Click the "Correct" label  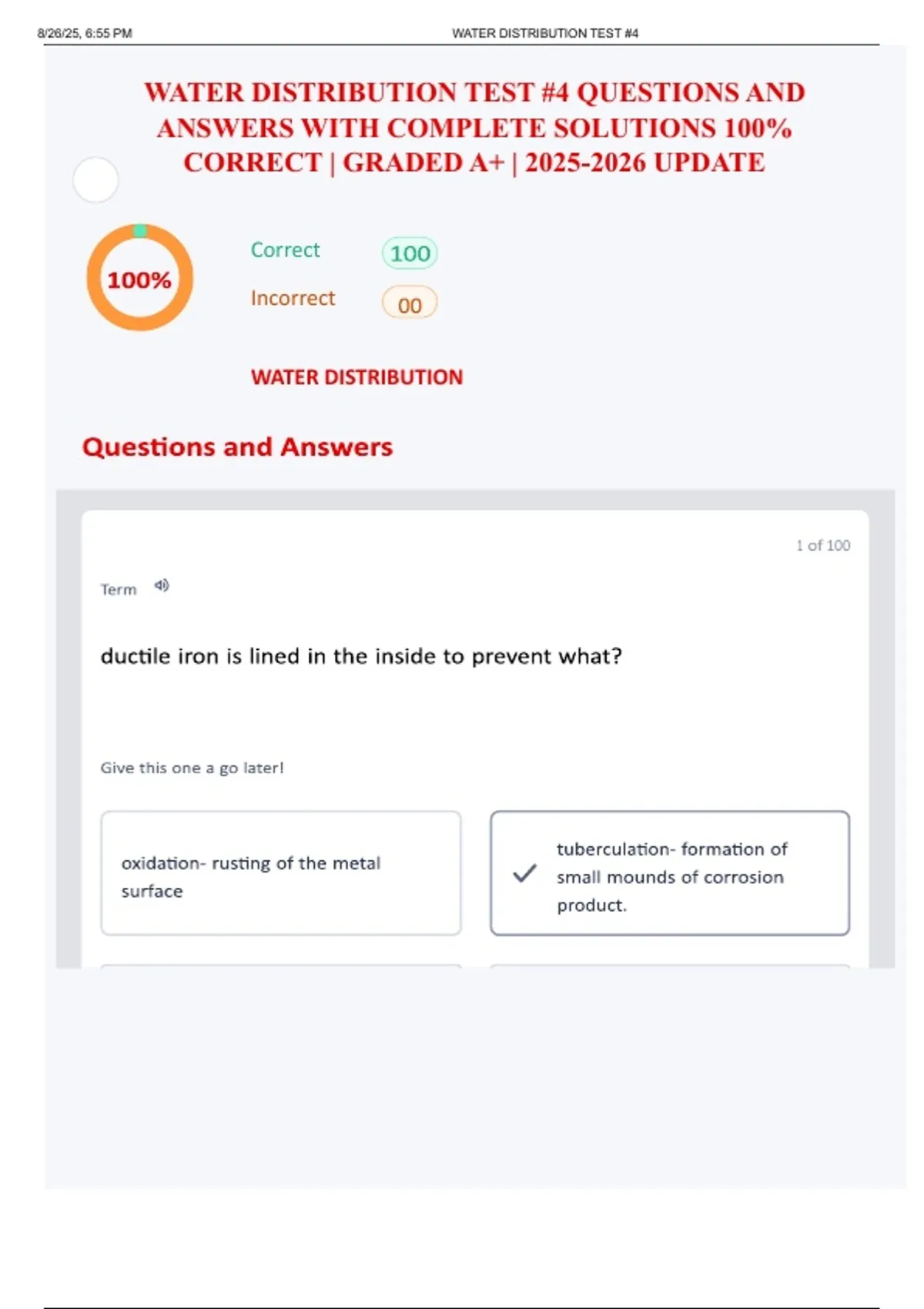285,250
